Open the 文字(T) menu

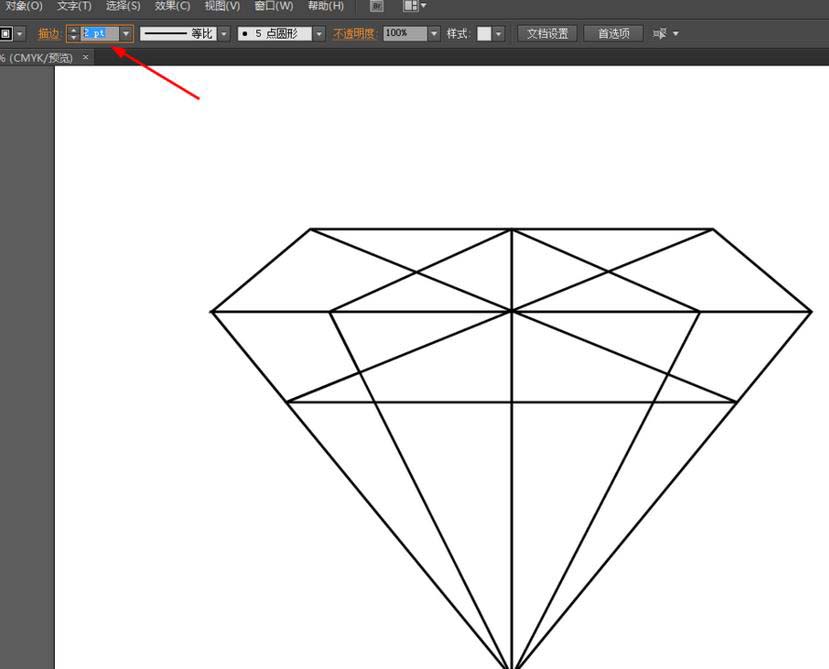[74, 6]
